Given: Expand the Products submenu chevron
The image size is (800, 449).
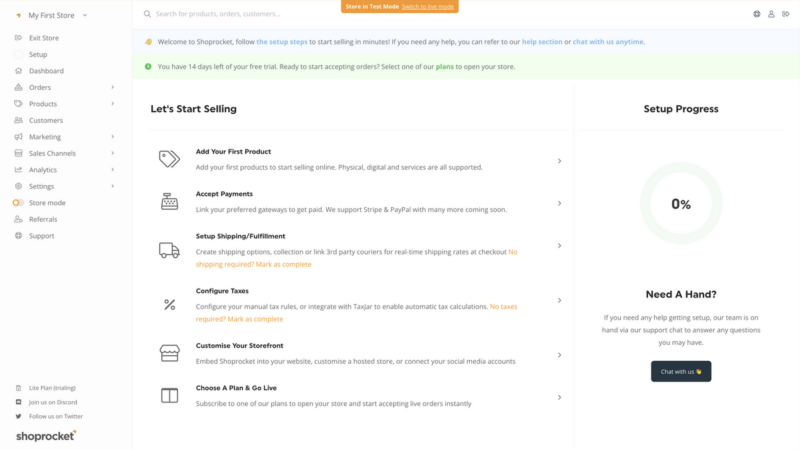Looking at the screenshot, I should tap(112, 104).
